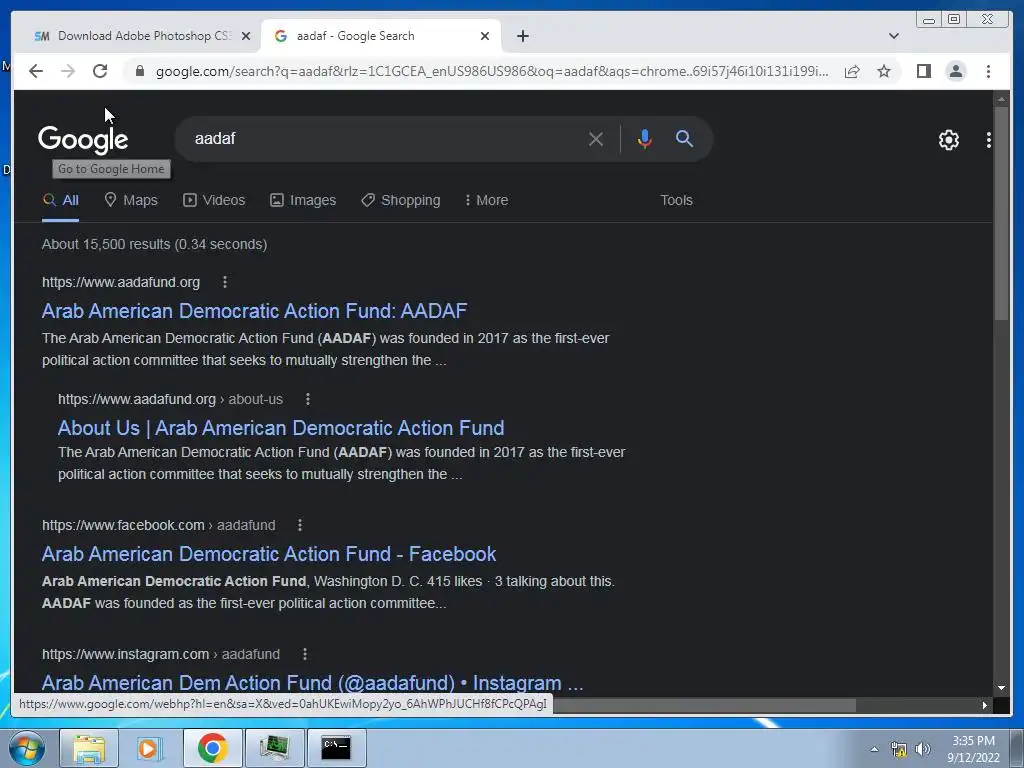Switch to Shopping results
This screenshot has height=768, width=1024.
click(x=401, y=200)
